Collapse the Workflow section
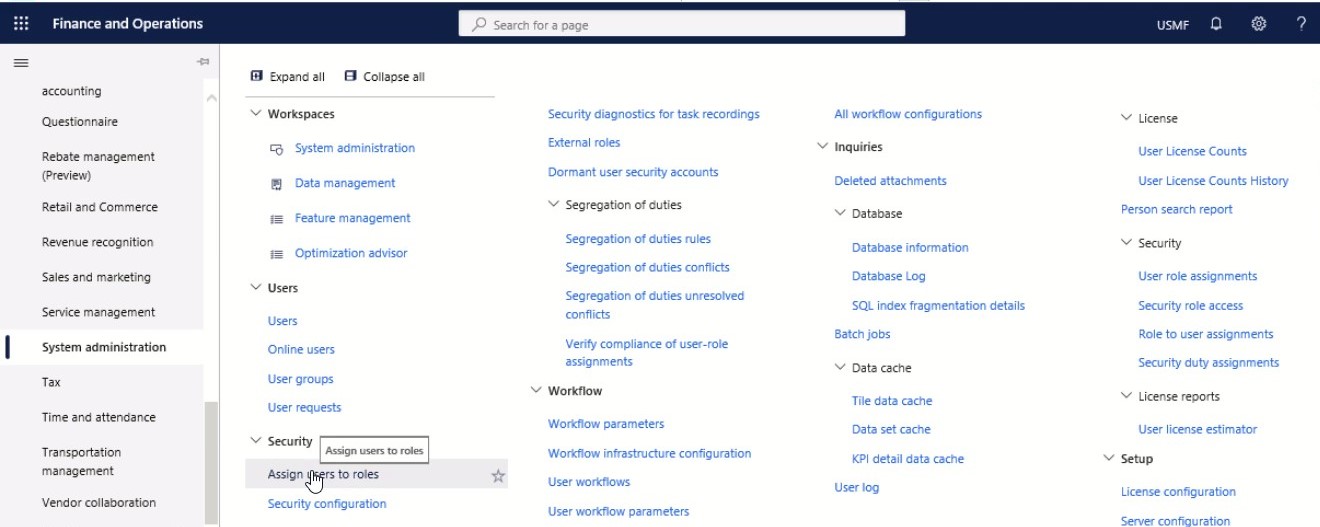 (537, 391)
